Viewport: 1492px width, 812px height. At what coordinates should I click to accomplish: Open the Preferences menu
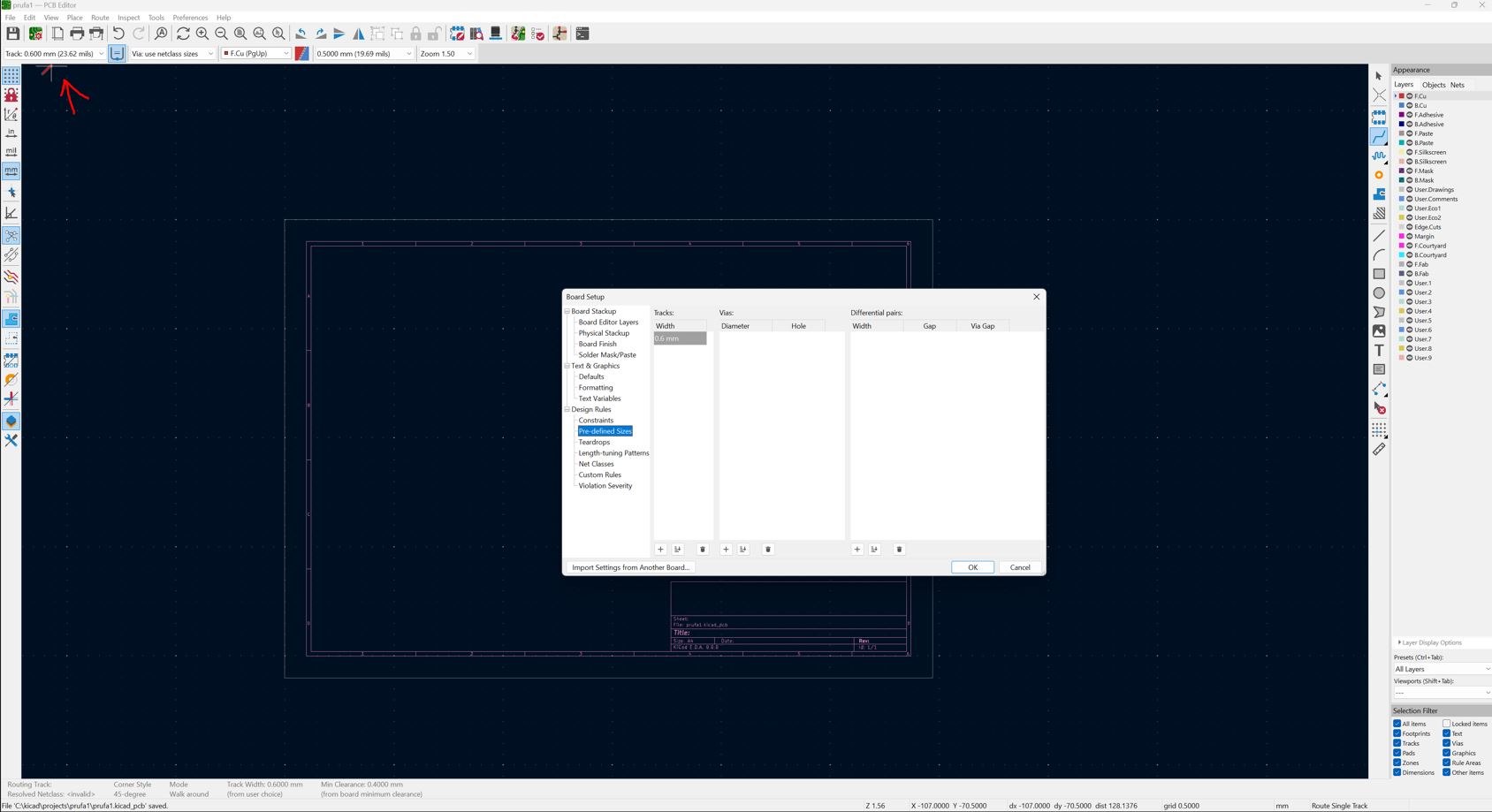190,18
